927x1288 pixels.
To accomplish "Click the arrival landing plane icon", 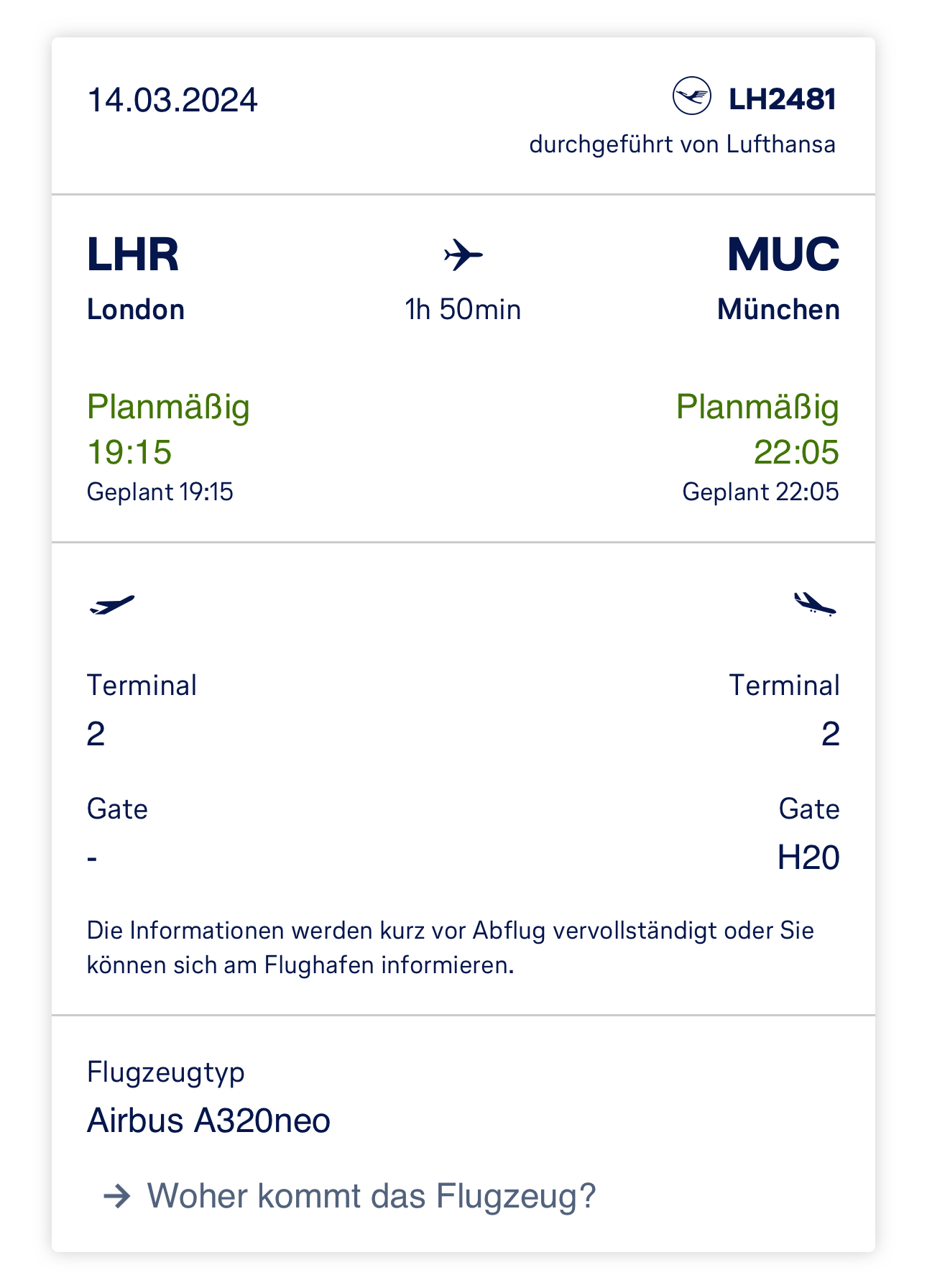I will pos(815,604).
